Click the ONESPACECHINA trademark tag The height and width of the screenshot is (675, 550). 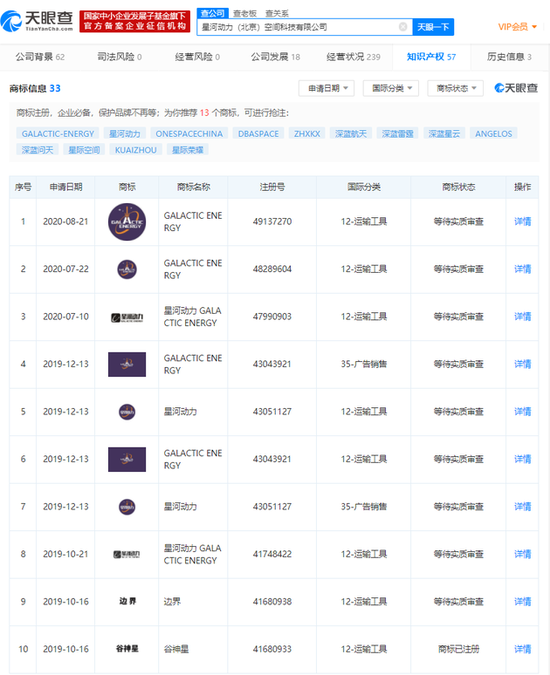click(189, 134)
